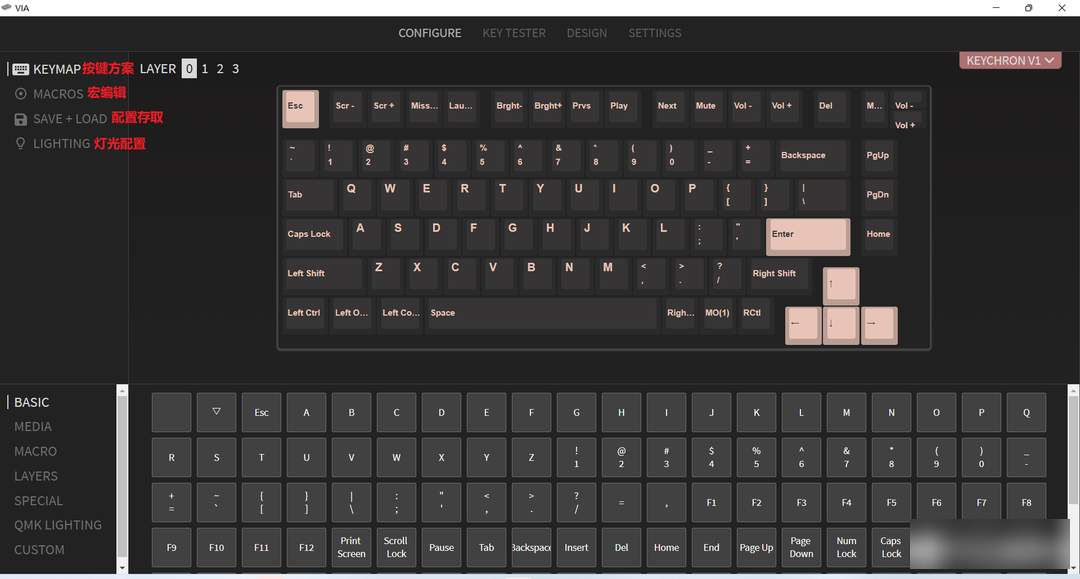Select the BASIC keycode category
Viewport: 1080px width, 579px height.
(32, 402)
